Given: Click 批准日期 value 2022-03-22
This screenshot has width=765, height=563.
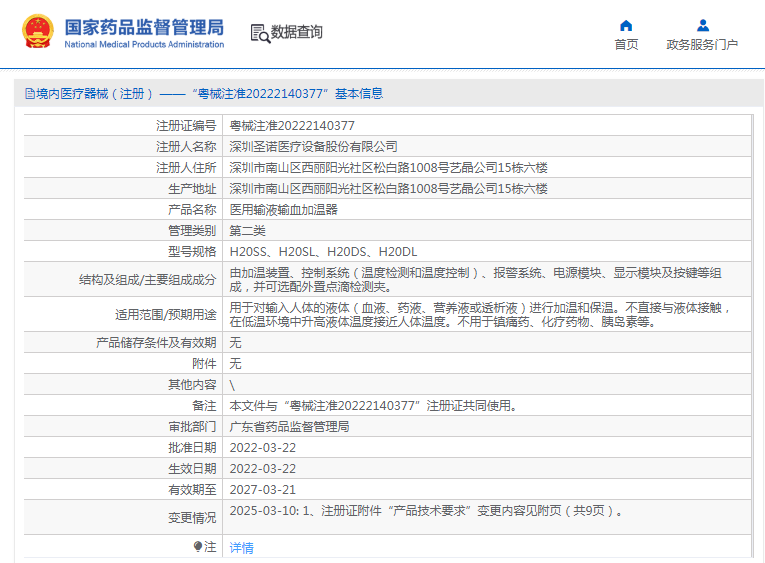Looking at the screenshot, I should point(262,448).
